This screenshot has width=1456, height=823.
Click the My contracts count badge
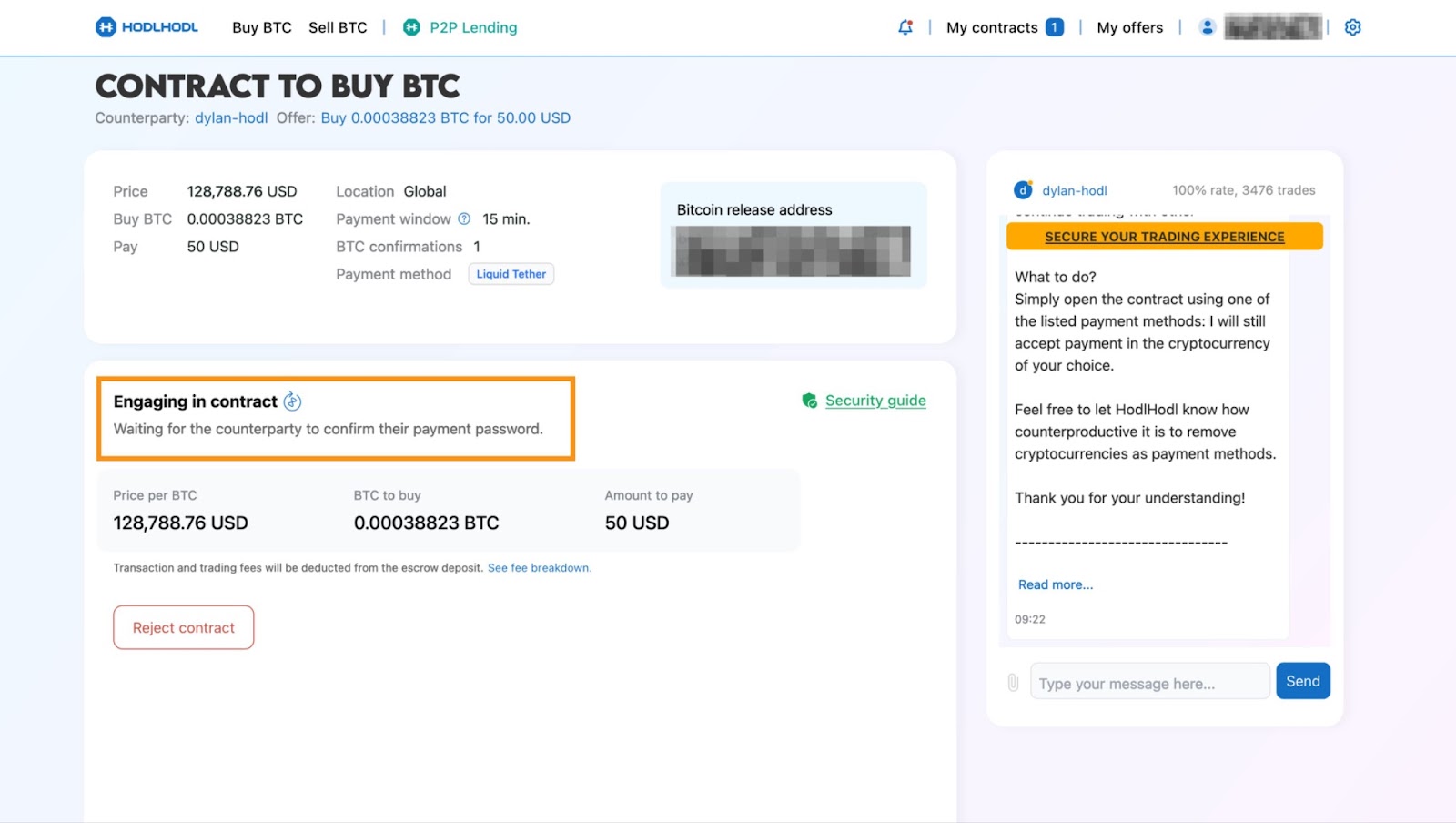pyautogui.click(x=1055, y=27)
